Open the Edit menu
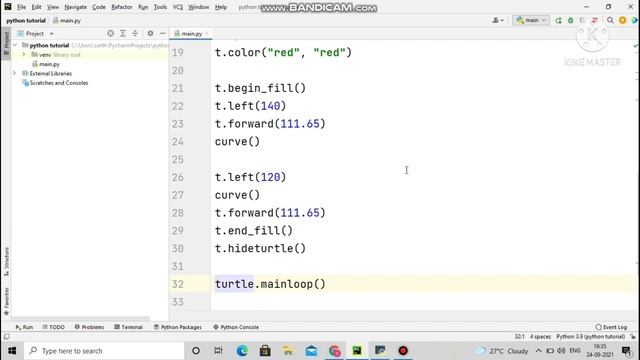640x360 pixels. [36, 7]
